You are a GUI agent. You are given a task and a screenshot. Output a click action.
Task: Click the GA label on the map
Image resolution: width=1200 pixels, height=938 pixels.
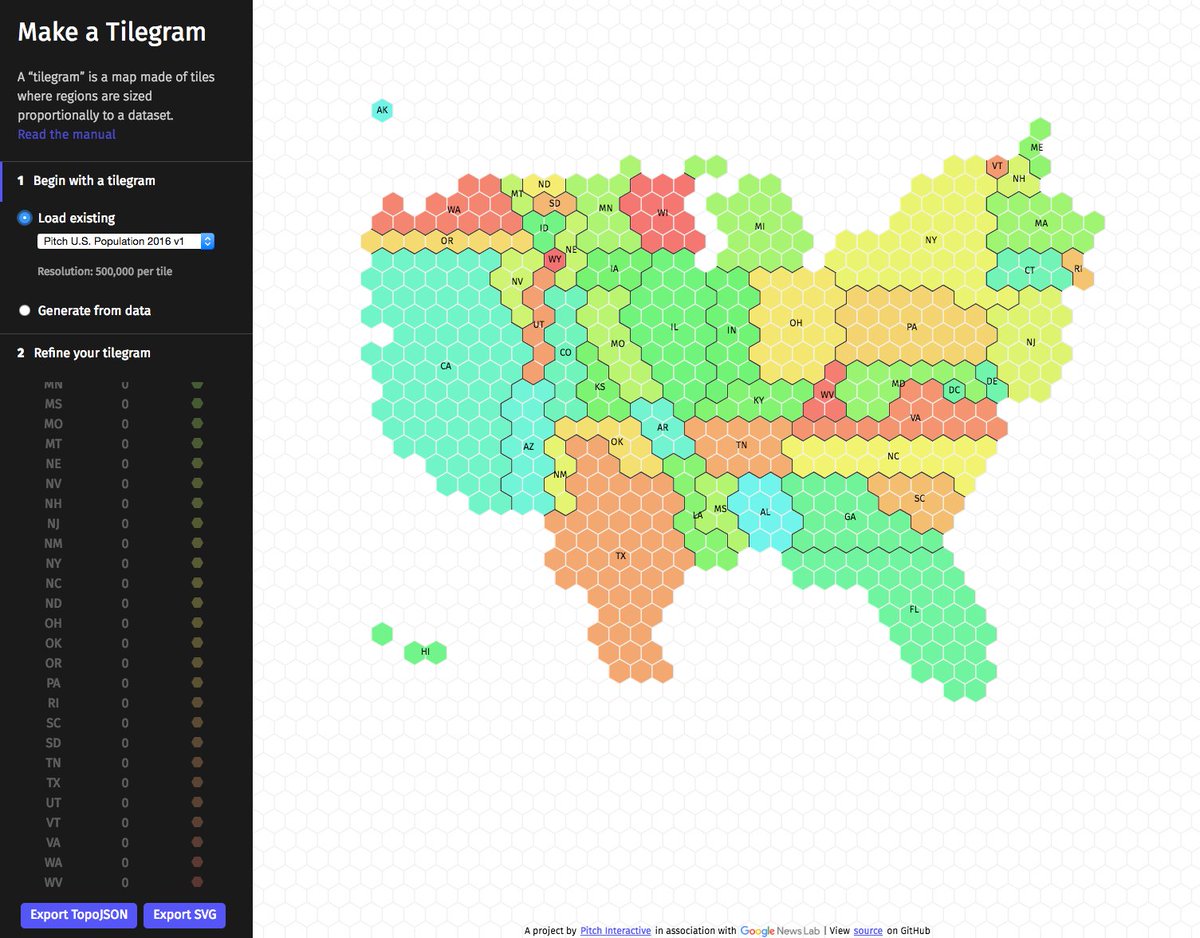[x=850, y=517]
